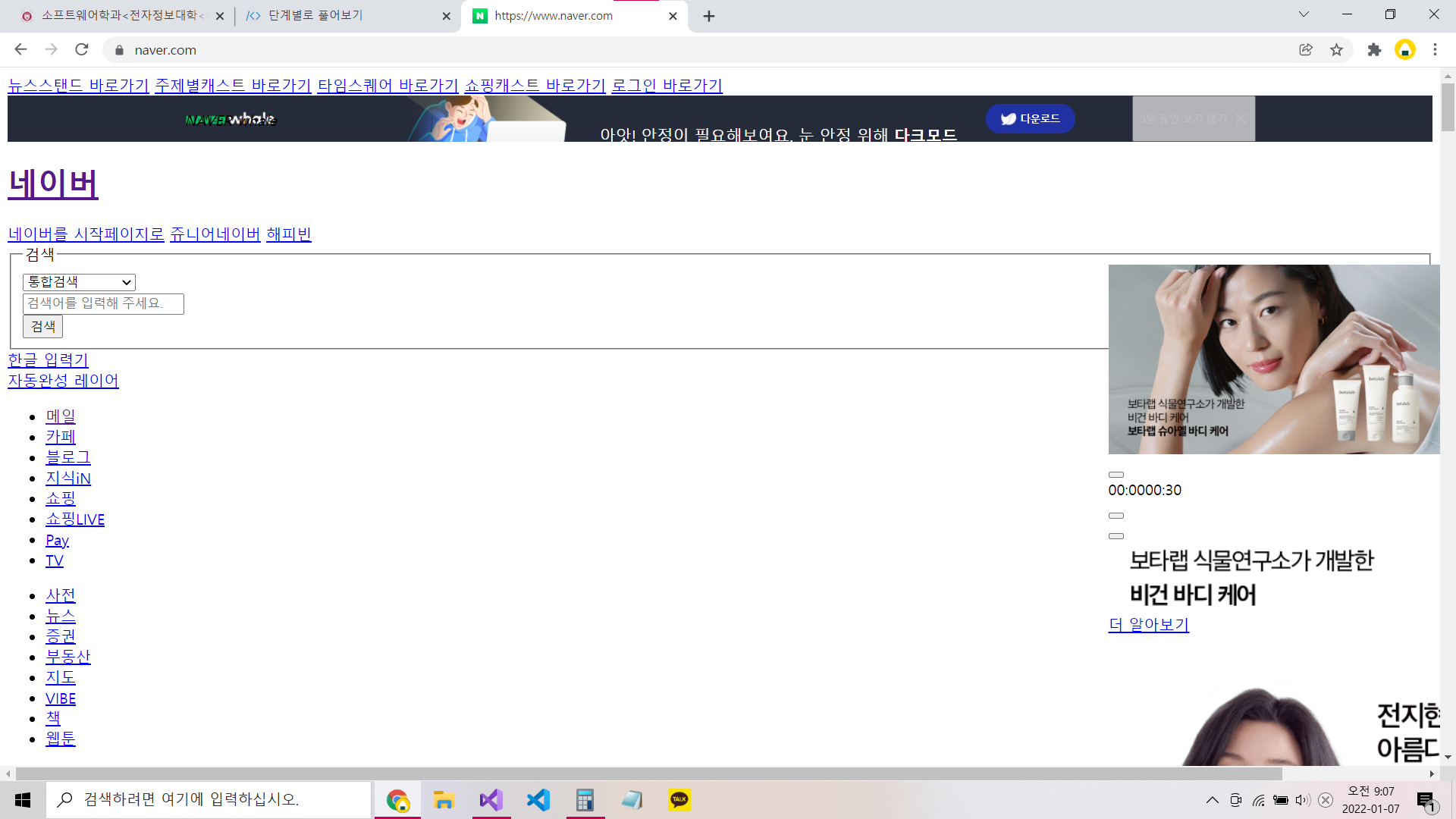1456x819 pixels.
Task: Switch to the 소프트웨어학과 tab
Action: tap(121, 16)
